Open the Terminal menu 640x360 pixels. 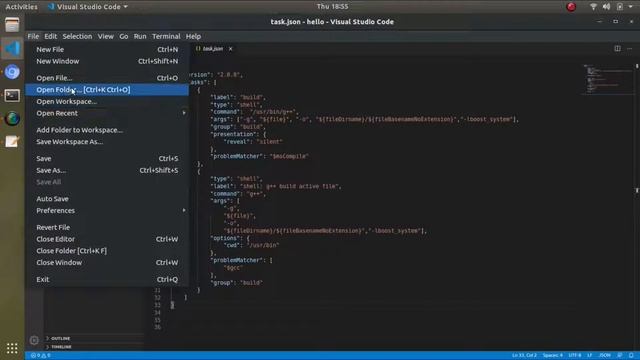tap(166, 36)
